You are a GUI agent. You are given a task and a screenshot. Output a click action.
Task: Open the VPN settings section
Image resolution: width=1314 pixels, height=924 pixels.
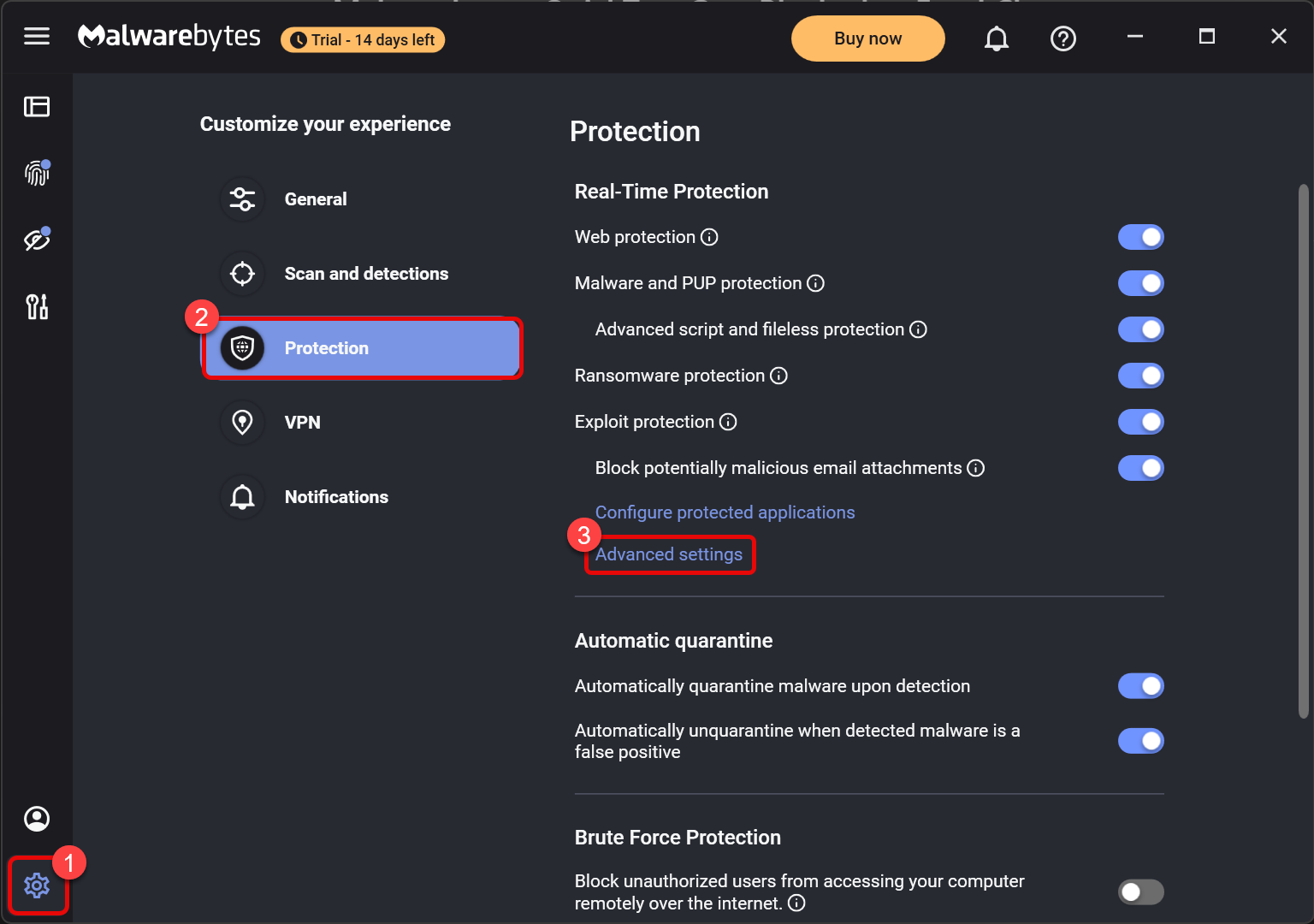click(x=302, y=423)
